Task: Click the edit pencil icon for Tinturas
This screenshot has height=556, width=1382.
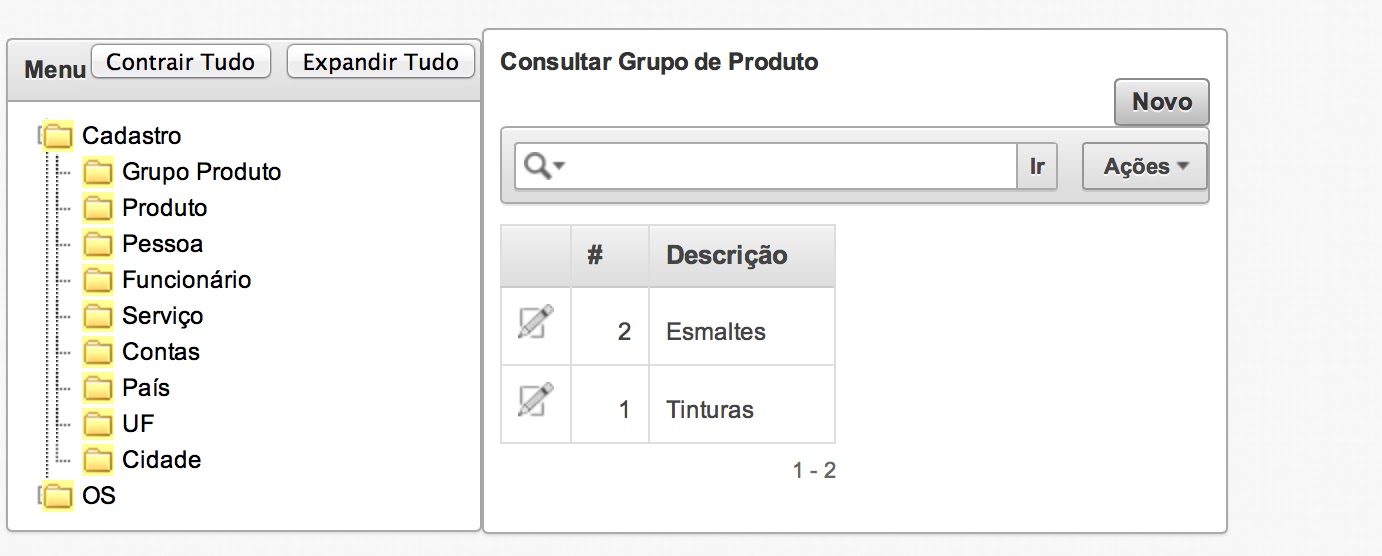Action: tap(536, 400)
